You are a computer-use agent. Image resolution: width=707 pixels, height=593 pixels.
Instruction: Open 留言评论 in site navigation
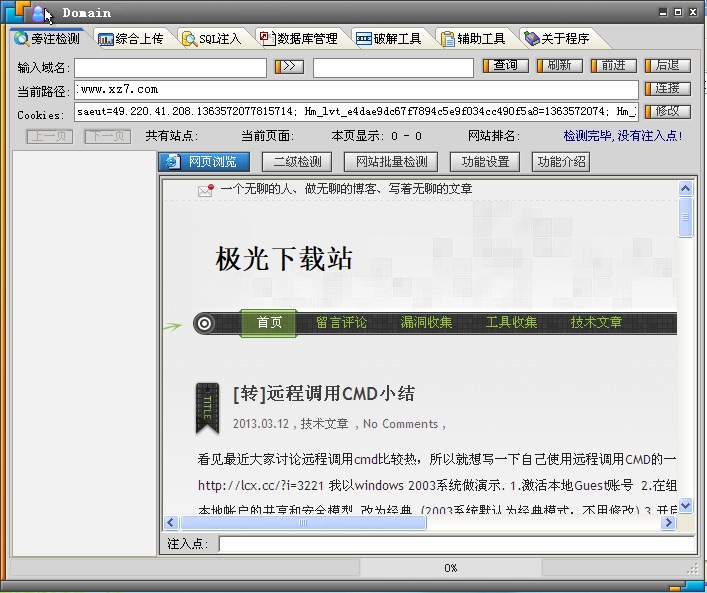341,323
